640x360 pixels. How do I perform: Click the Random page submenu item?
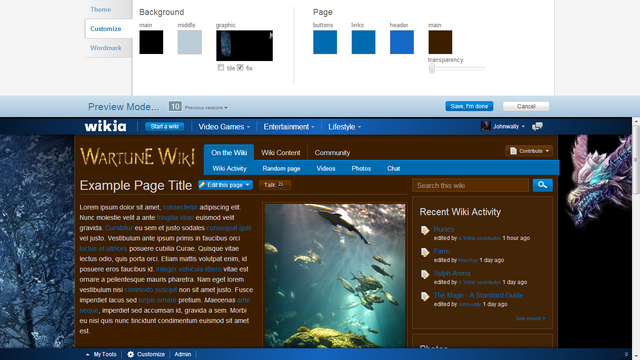pyautogui.click(x=281, y=168)
